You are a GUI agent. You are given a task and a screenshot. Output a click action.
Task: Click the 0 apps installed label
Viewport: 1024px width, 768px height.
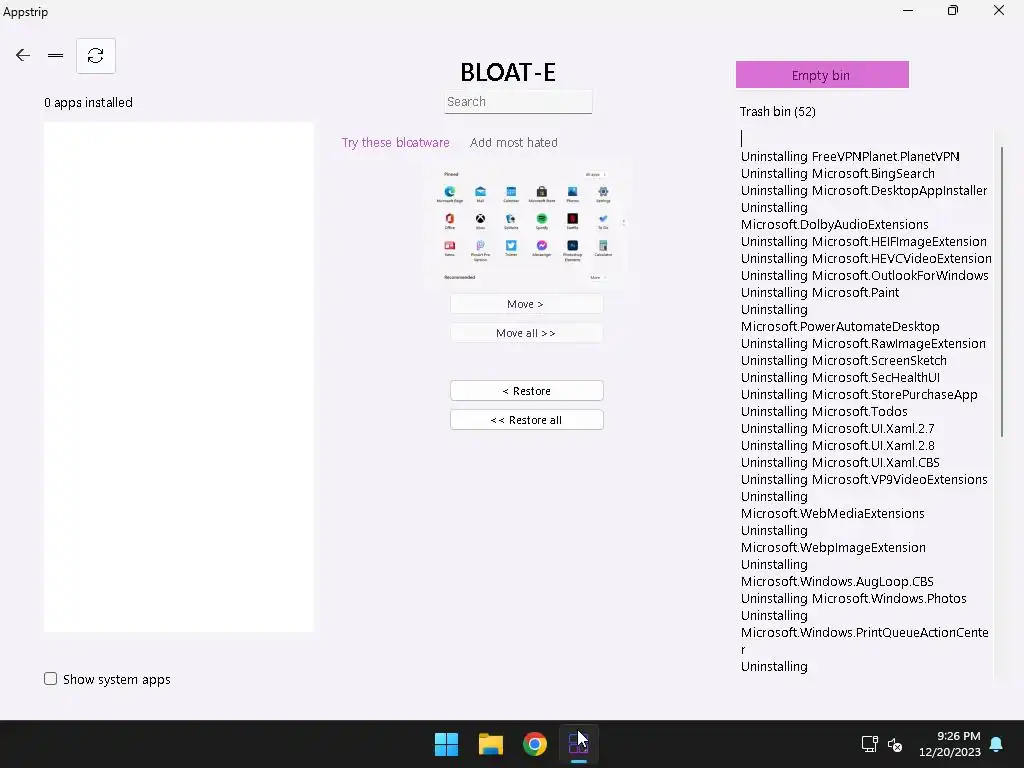click(88, 103)
